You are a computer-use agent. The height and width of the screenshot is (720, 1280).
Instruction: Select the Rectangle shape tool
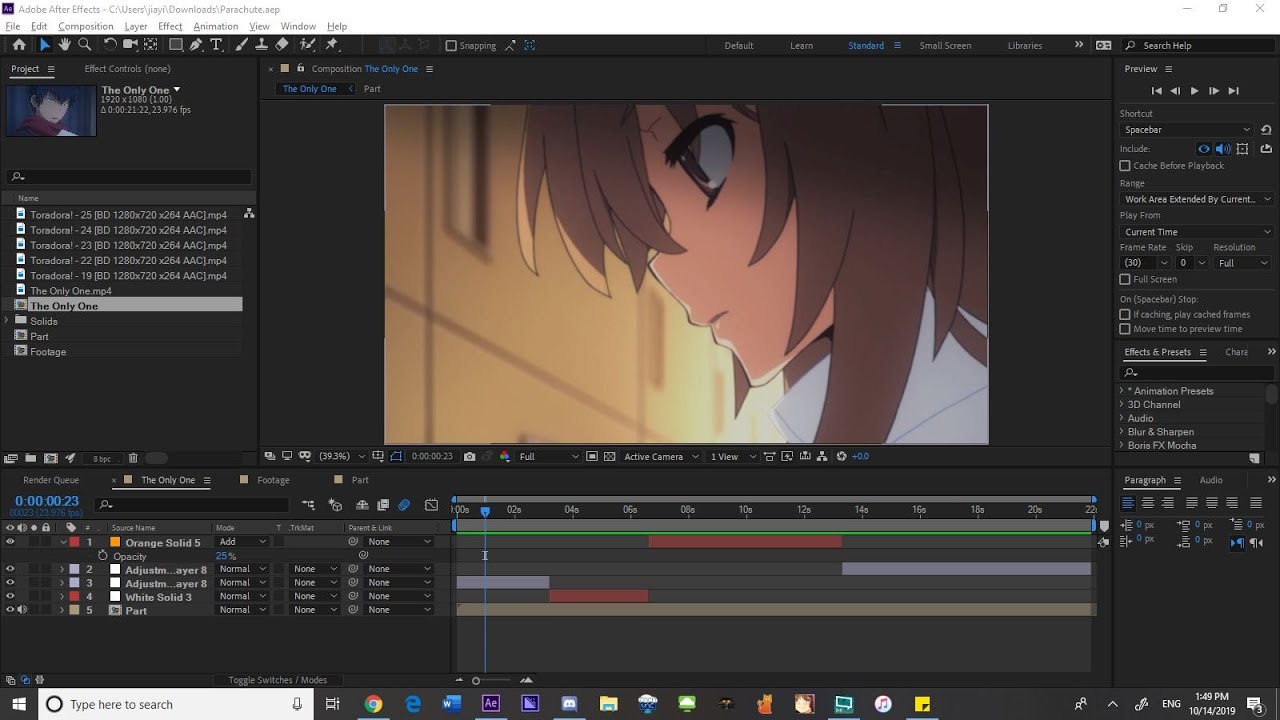[x=175, y=45]
